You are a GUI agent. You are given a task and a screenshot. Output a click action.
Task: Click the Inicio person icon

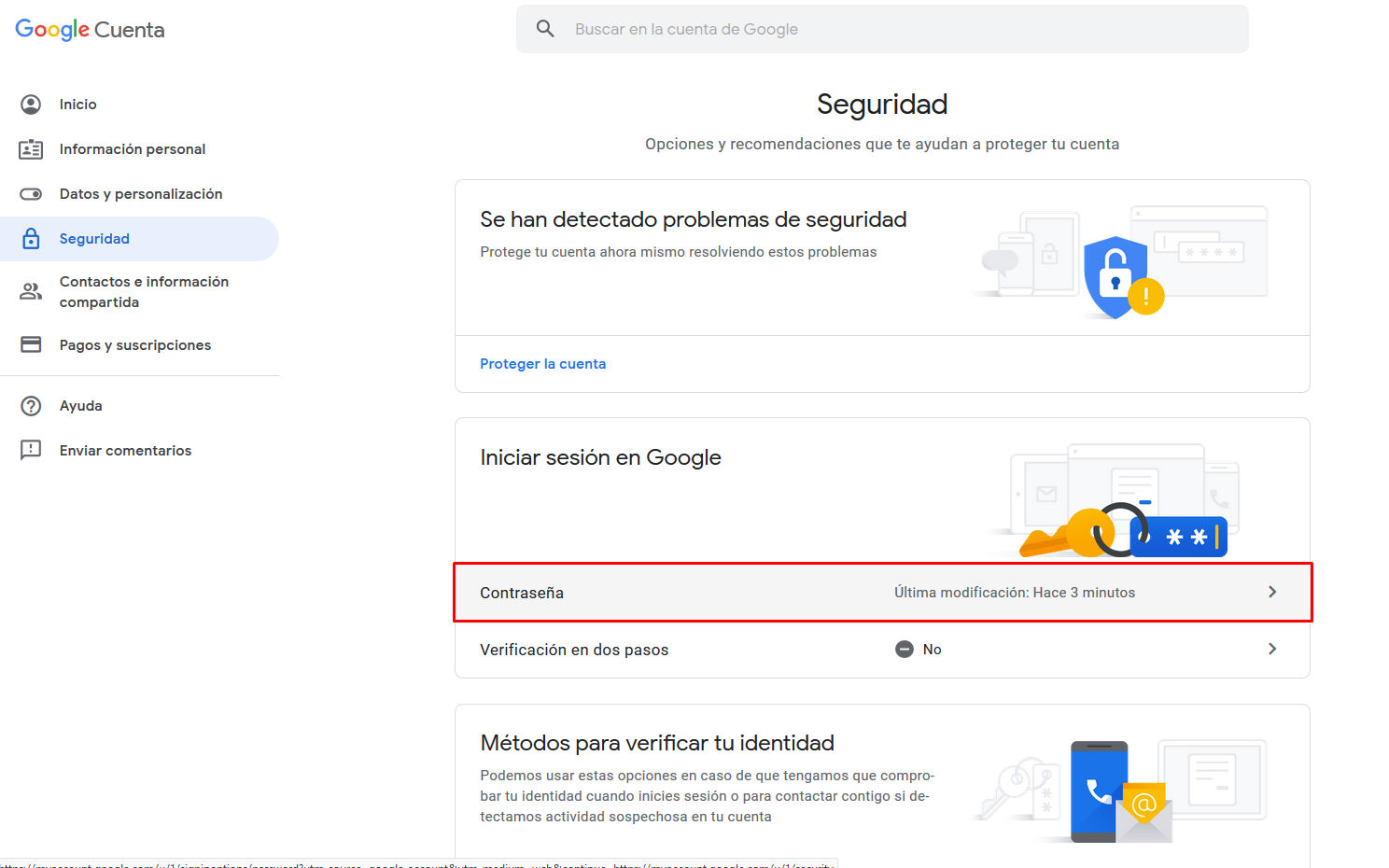(x=31, y=105)
